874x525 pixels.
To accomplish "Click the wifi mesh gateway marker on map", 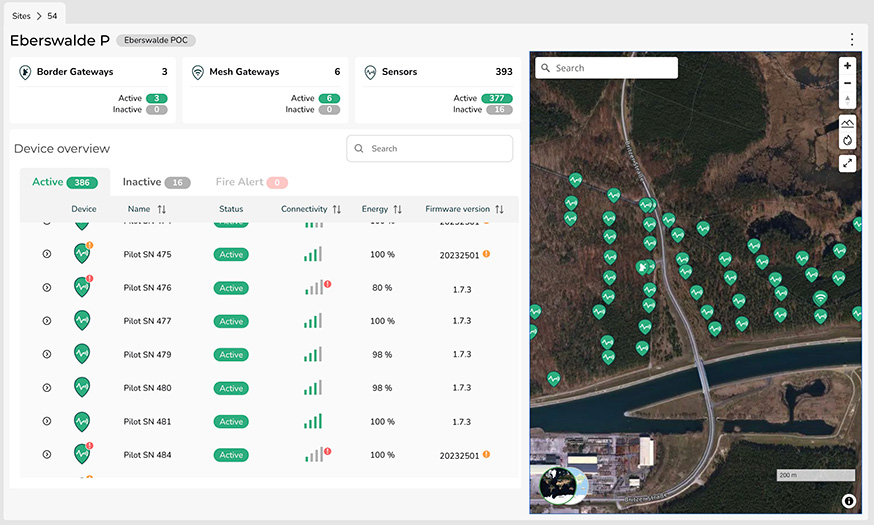I will coord(819,298).
